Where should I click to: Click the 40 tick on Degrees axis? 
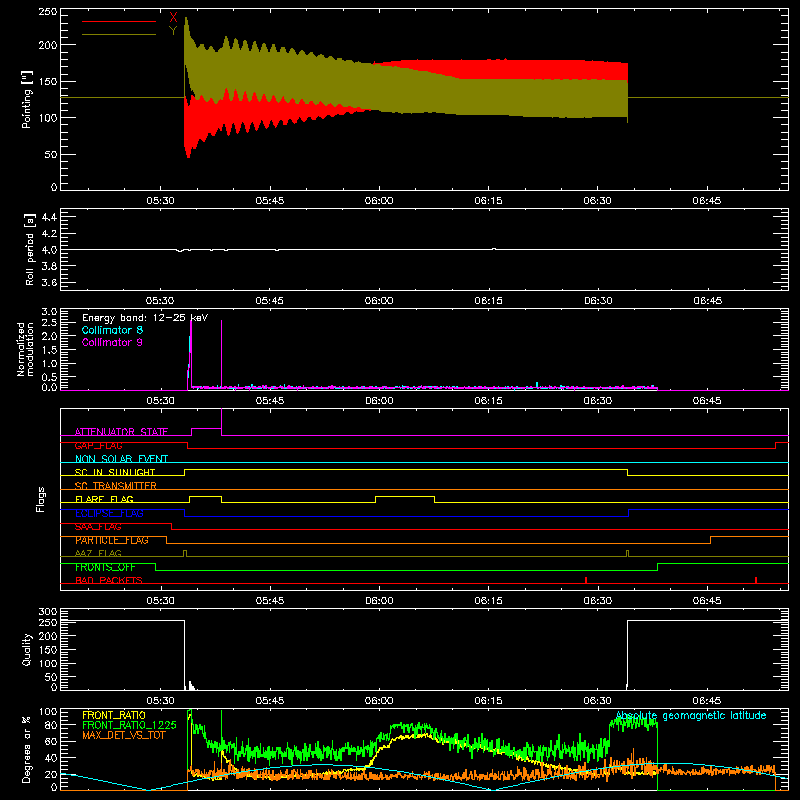[x=52, y=758]
